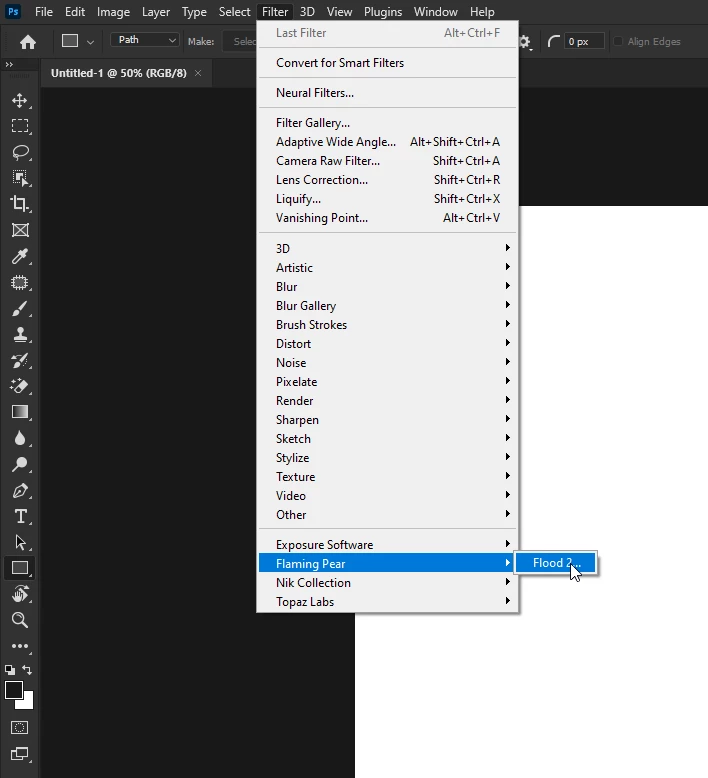Open the Window menu

[x=436, y=11]
